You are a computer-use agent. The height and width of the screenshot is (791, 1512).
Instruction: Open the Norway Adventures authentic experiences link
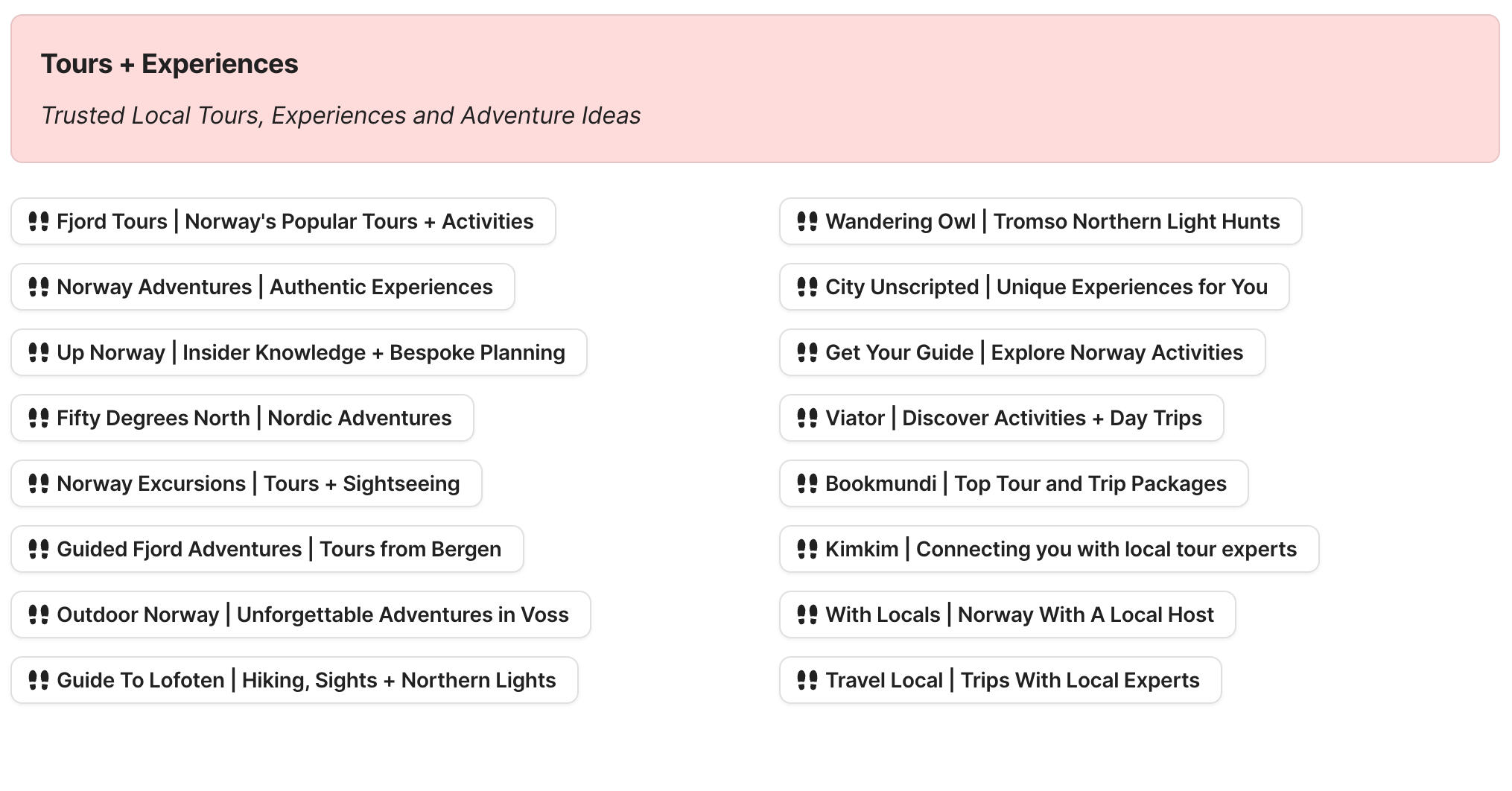262,287
